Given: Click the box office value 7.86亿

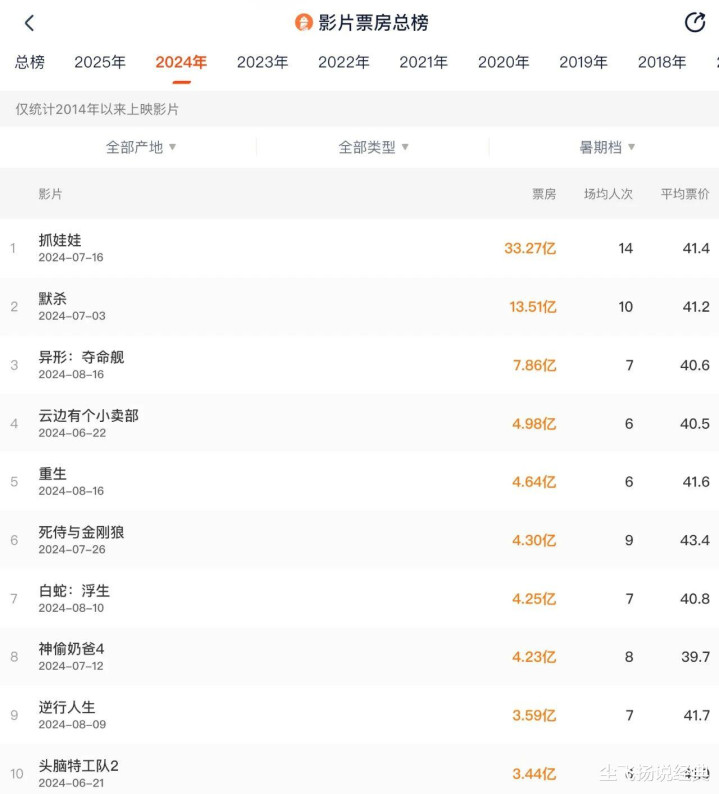Looking at the screenshot, I should point(535,365).
